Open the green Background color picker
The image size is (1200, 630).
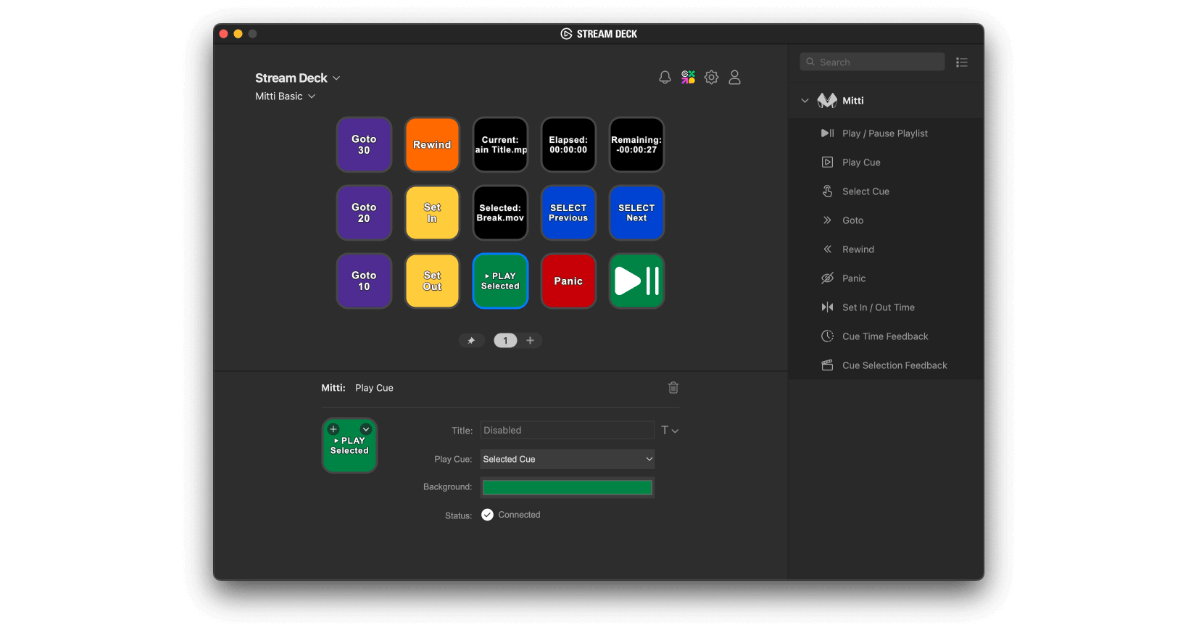click(567, 487)
